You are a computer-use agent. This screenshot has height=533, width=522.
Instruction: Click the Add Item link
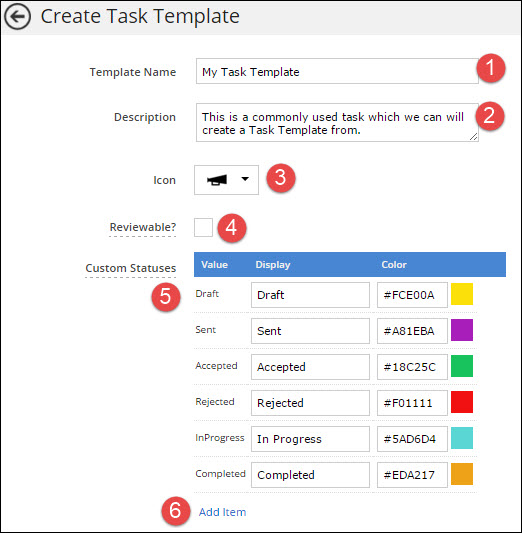[x=222, y=512]
